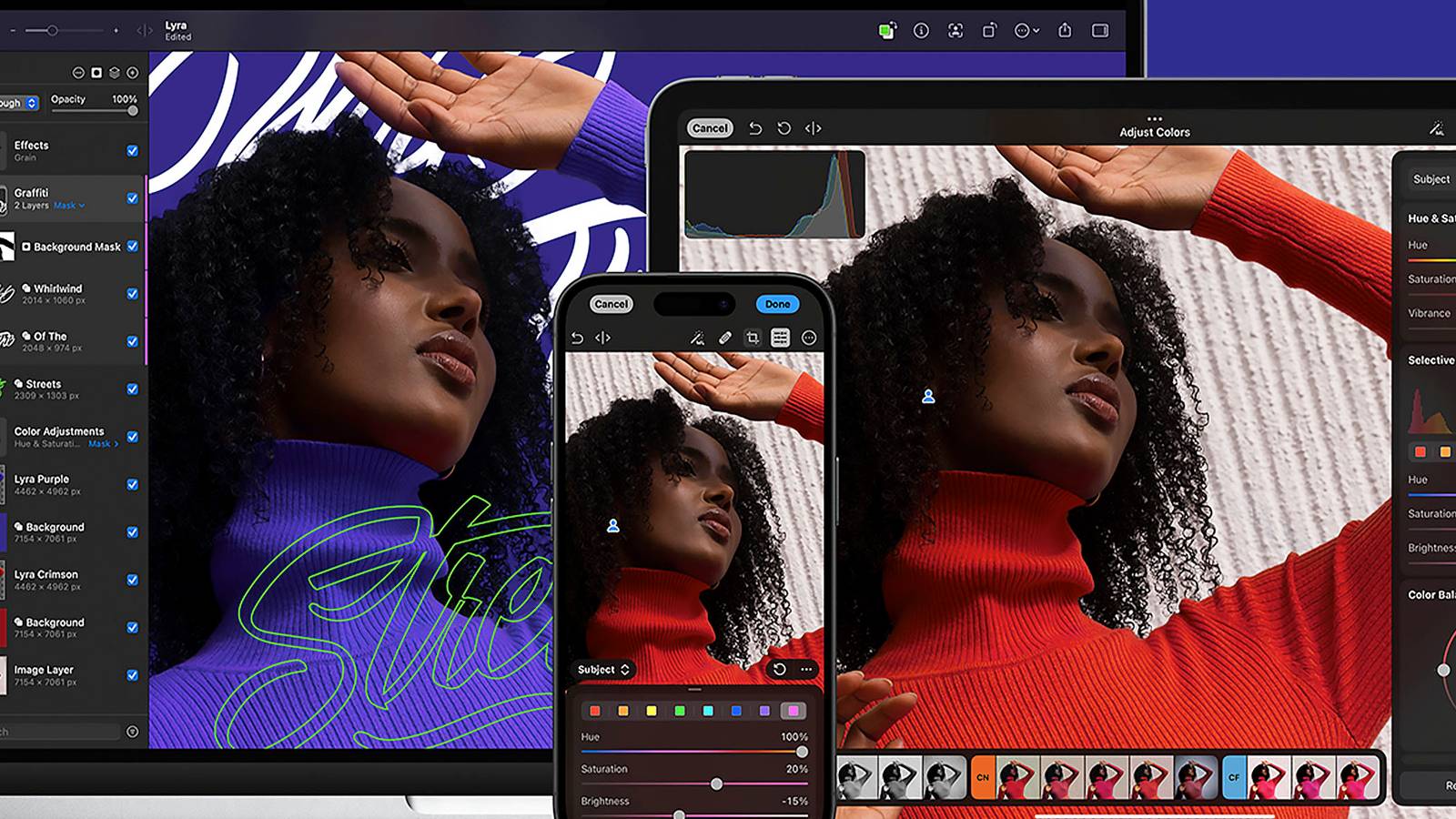The height and width of the screenshot is (819, 1456).
Task: Toggle the Background Mask visibility checkbox
Action: point(133,247)
